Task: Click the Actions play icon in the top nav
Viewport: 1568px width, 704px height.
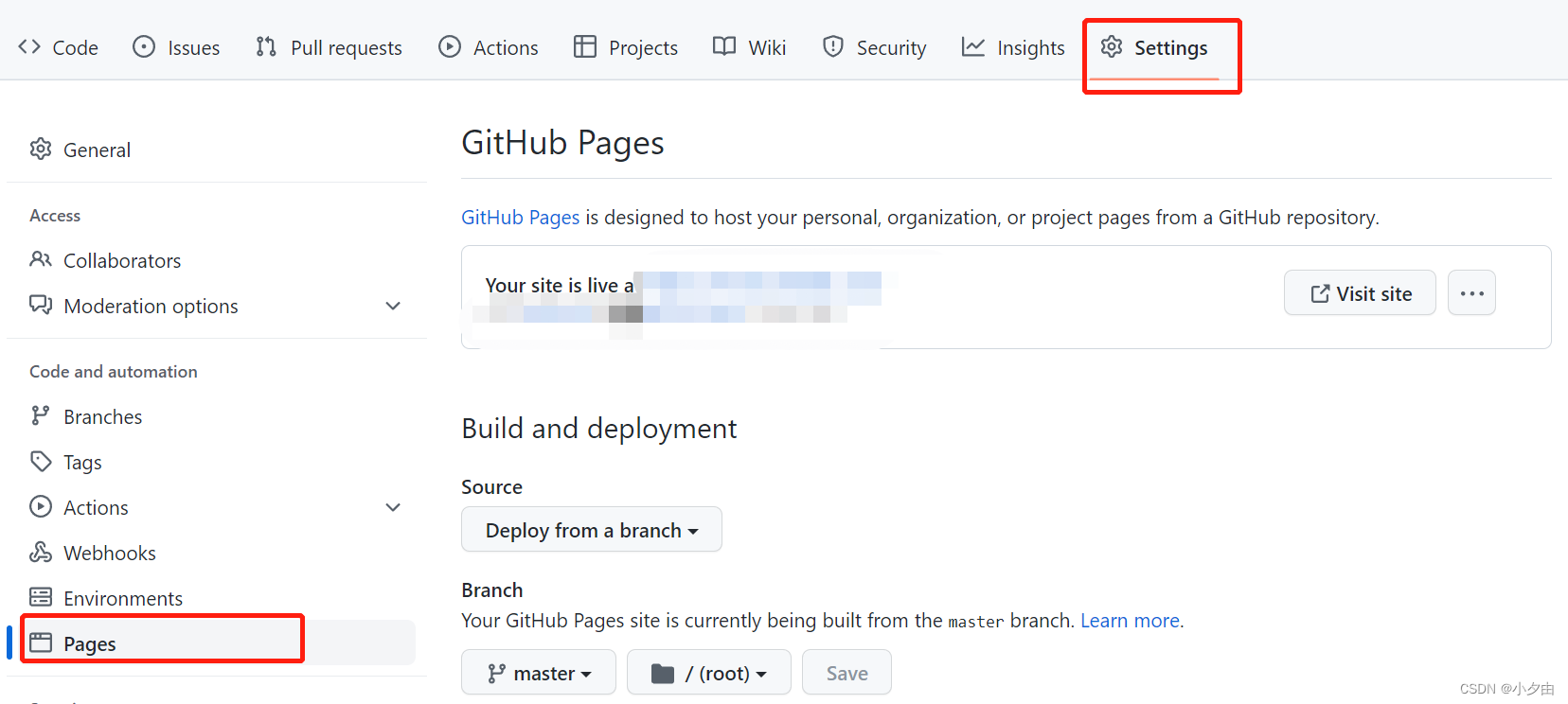Action: tap(450, 46)
